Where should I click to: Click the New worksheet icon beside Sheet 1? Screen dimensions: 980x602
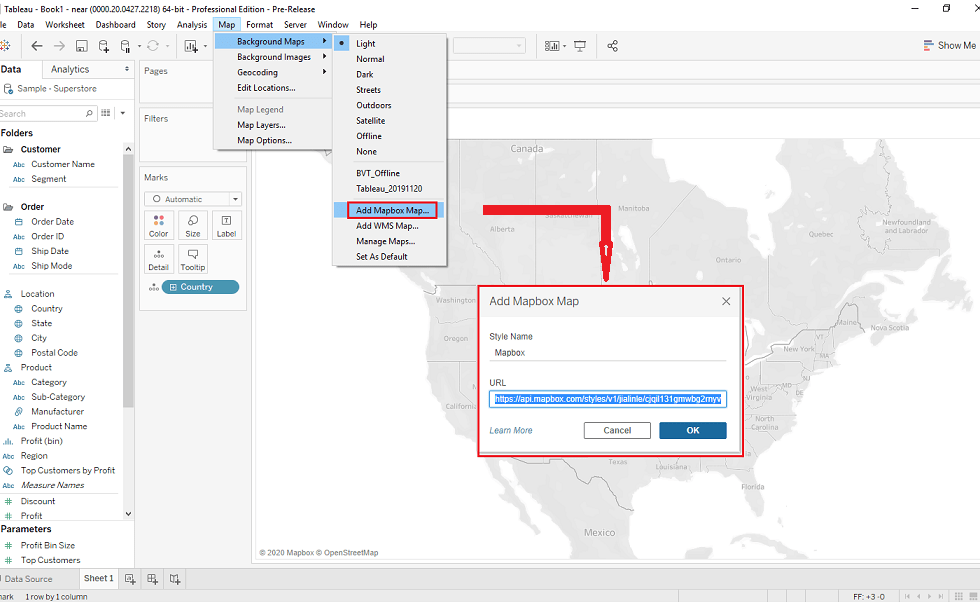pos(130,578)
